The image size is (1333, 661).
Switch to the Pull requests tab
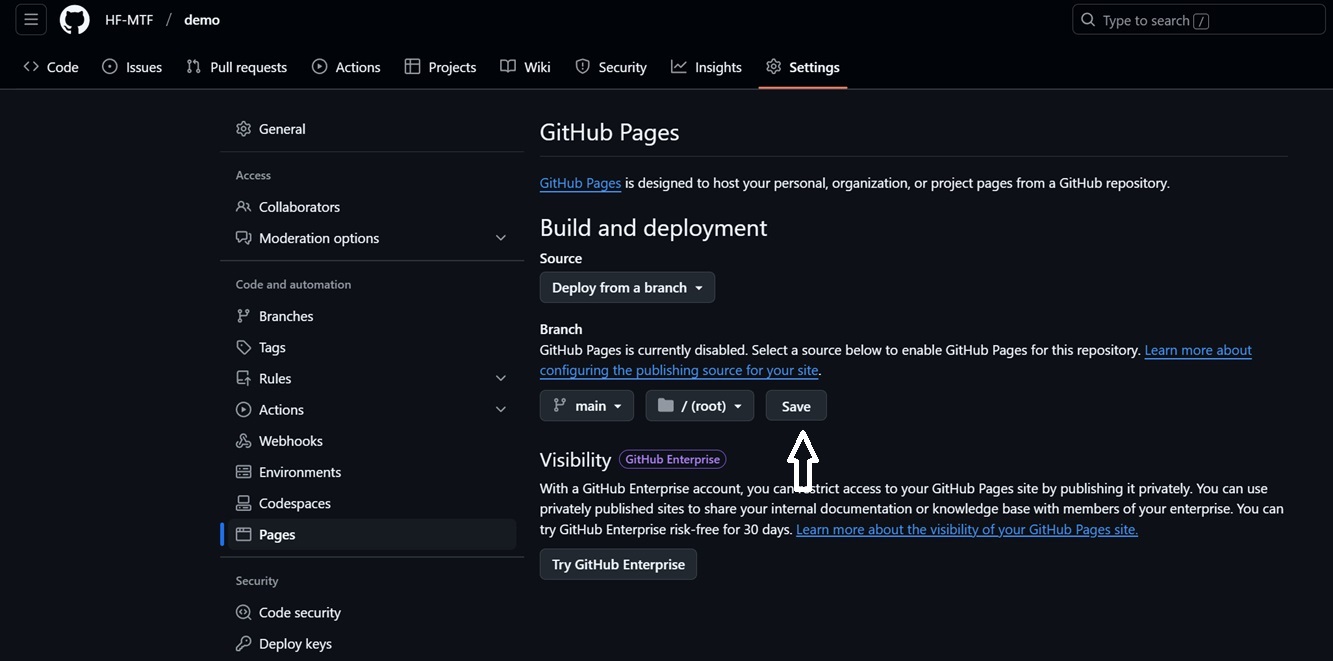[x=237, y=67]
